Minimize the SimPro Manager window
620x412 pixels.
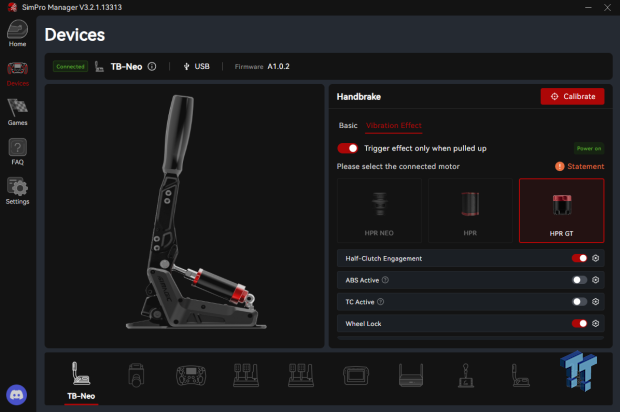[588, 8]
